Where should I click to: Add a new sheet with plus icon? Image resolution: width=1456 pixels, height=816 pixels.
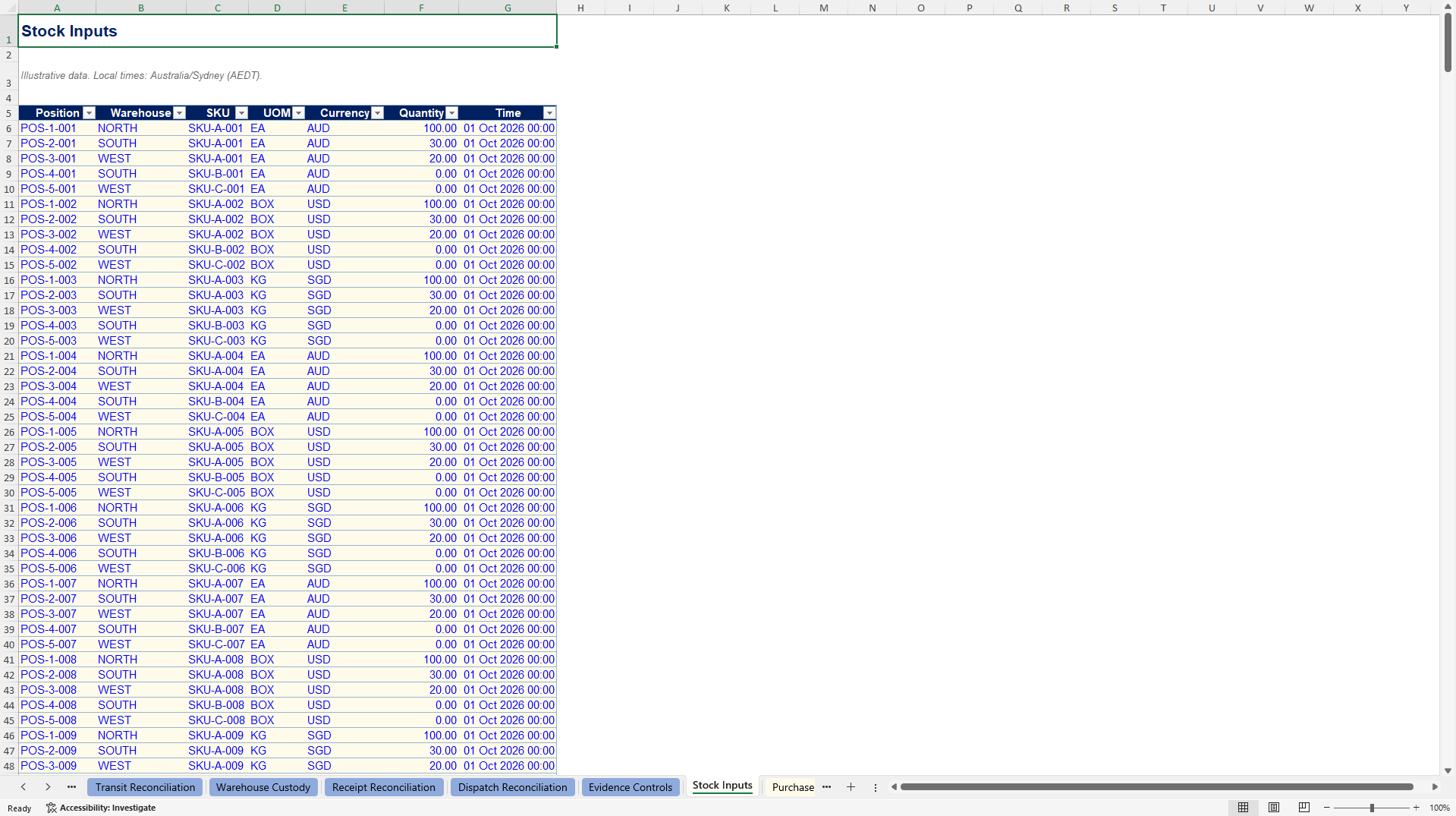(x=851, y=787)
